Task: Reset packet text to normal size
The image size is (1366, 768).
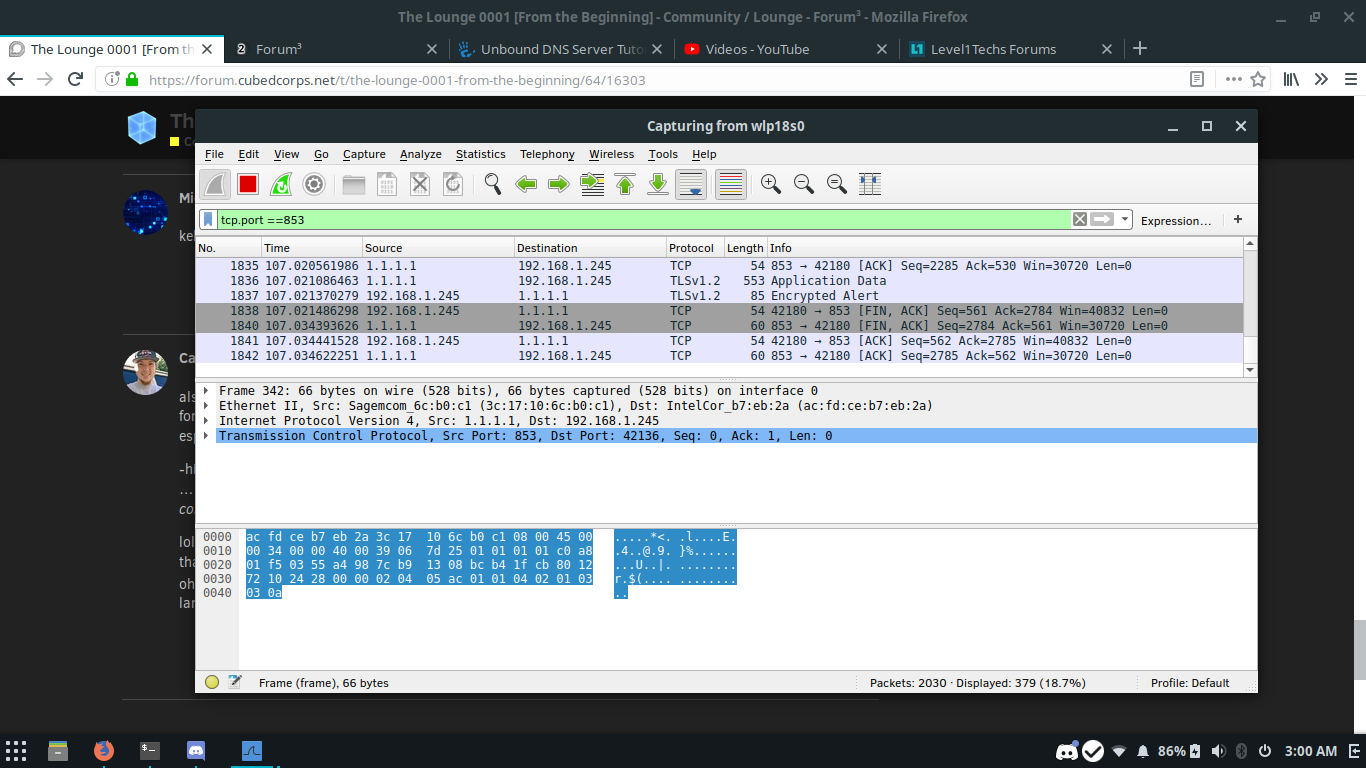Action: coord(837,184)
